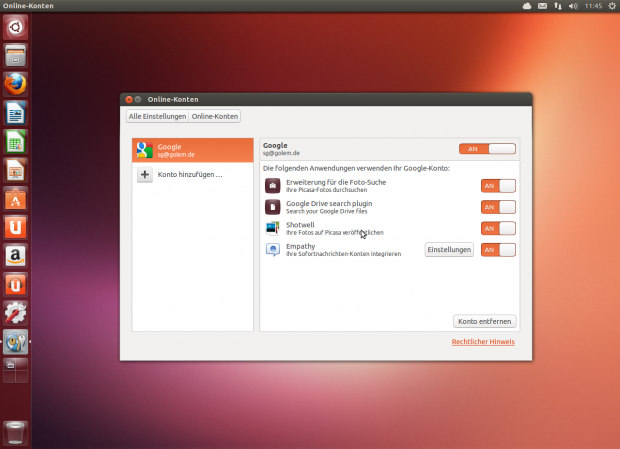
Task: Switch off Empathy account integration
Action: [x=498, y=250]
